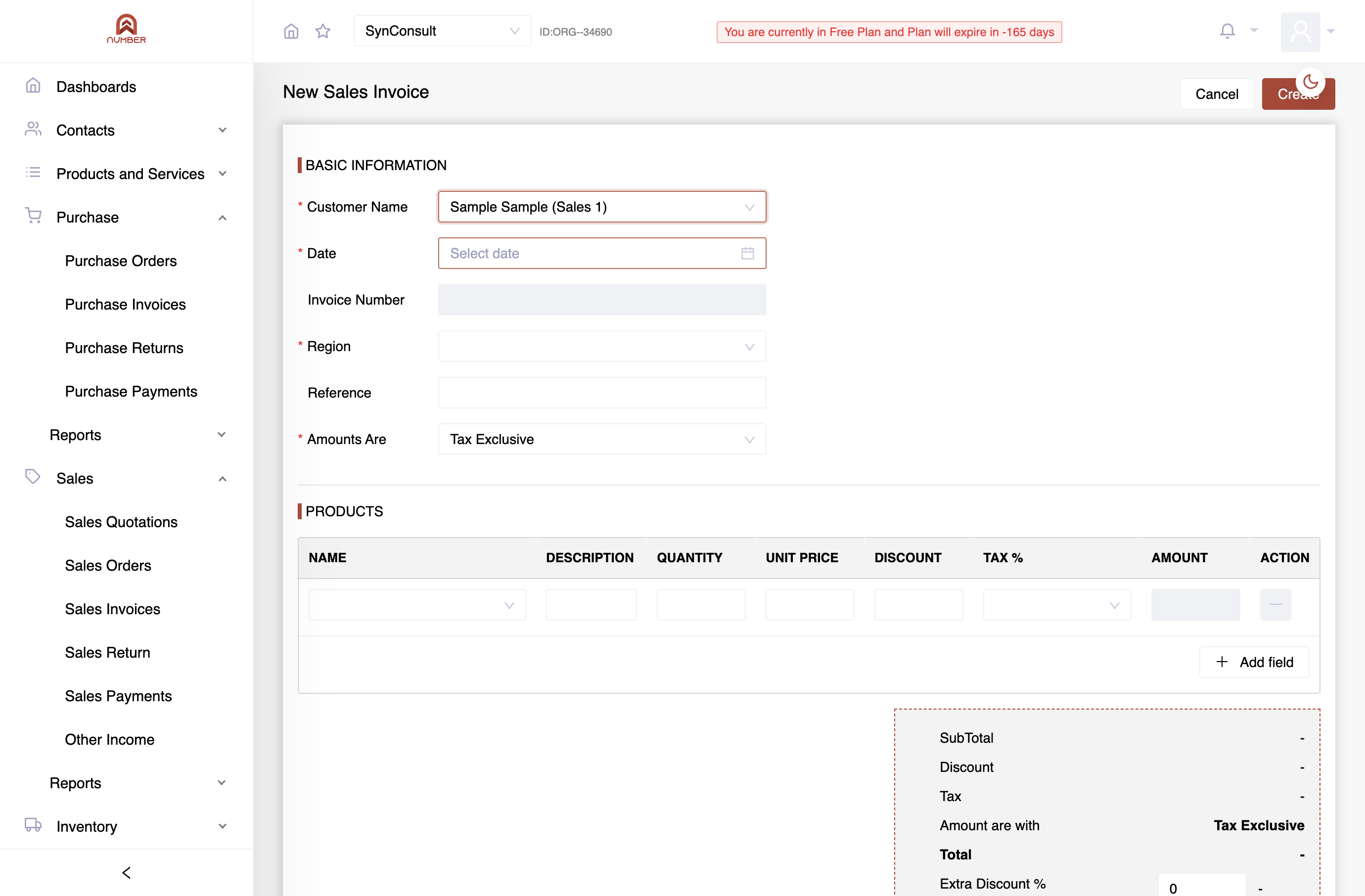Open Amounts Are Tax Exclusive dropdown
This screenshot has height=896, width=1365.
[x=602, y=439]
